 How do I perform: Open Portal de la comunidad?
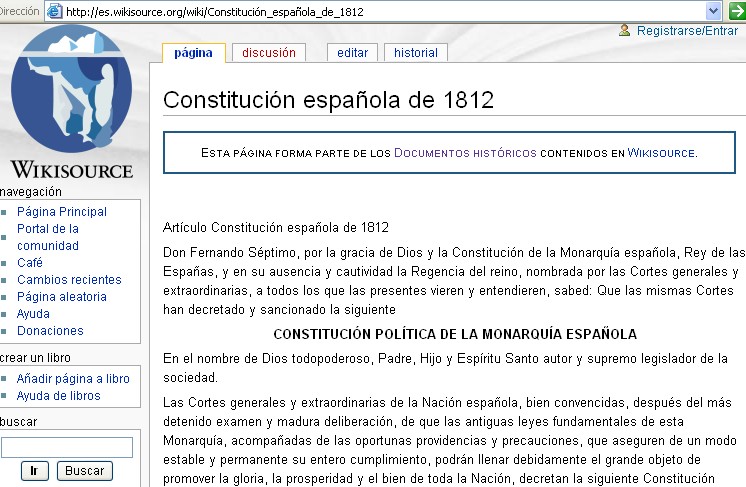(48, 237)
